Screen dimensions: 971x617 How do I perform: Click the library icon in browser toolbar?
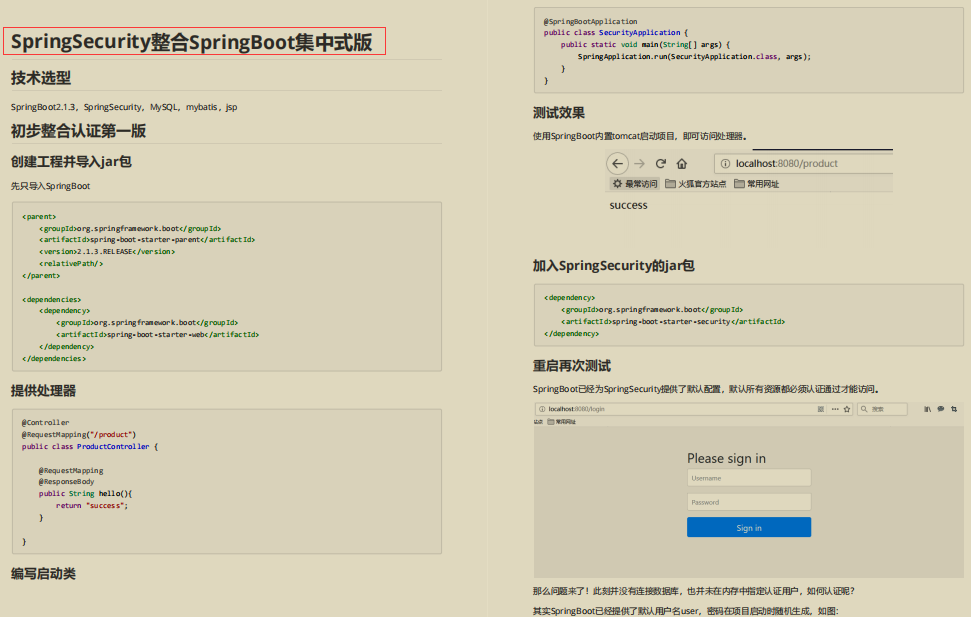pyautogui.click(x=927, y=409)
